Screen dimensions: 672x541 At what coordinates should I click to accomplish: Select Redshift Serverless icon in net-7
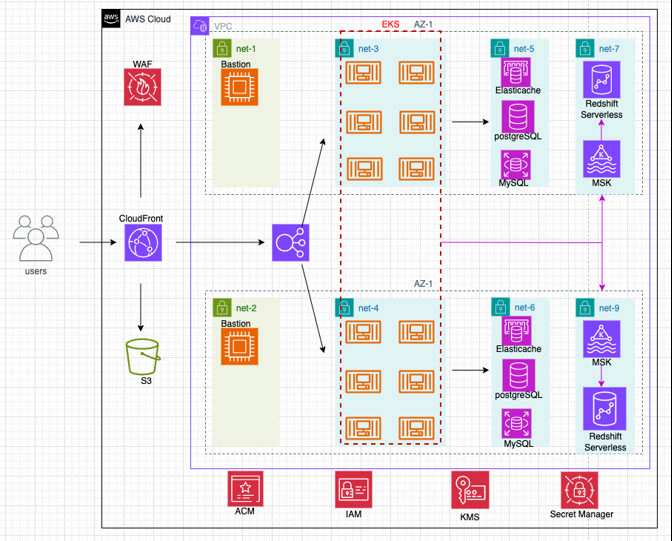tap(601, 80)
